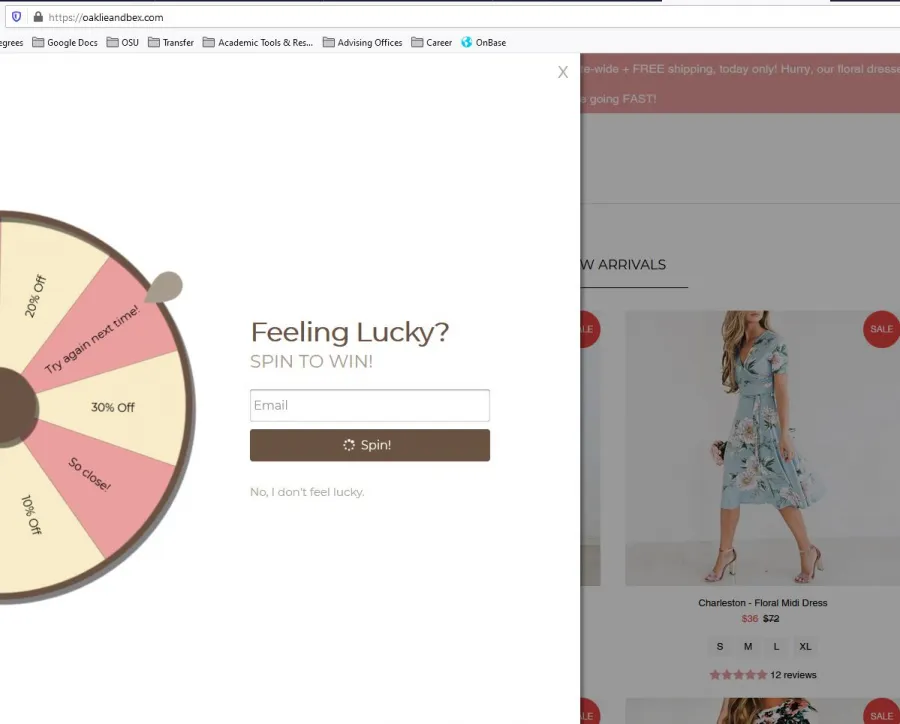The width and height of the screenshot is (900, 724).
Task: Expand the Academic Tools bookmark folder
Action: [258, 42]
